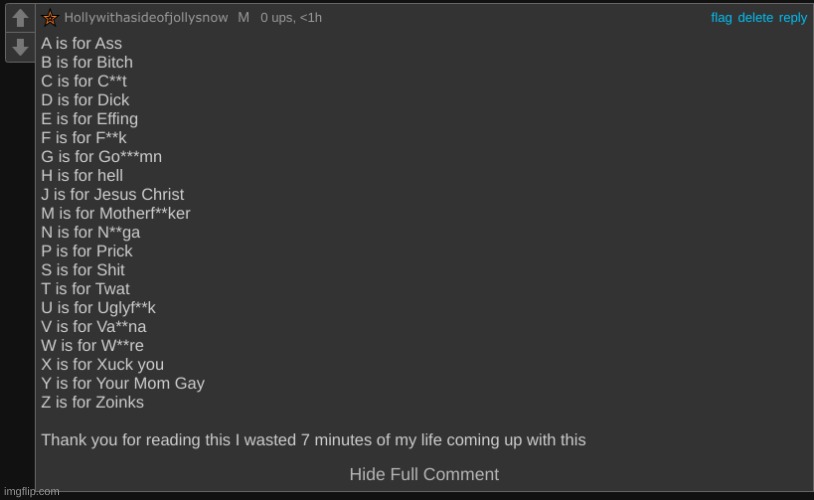Delete this comment

point(755,18)
